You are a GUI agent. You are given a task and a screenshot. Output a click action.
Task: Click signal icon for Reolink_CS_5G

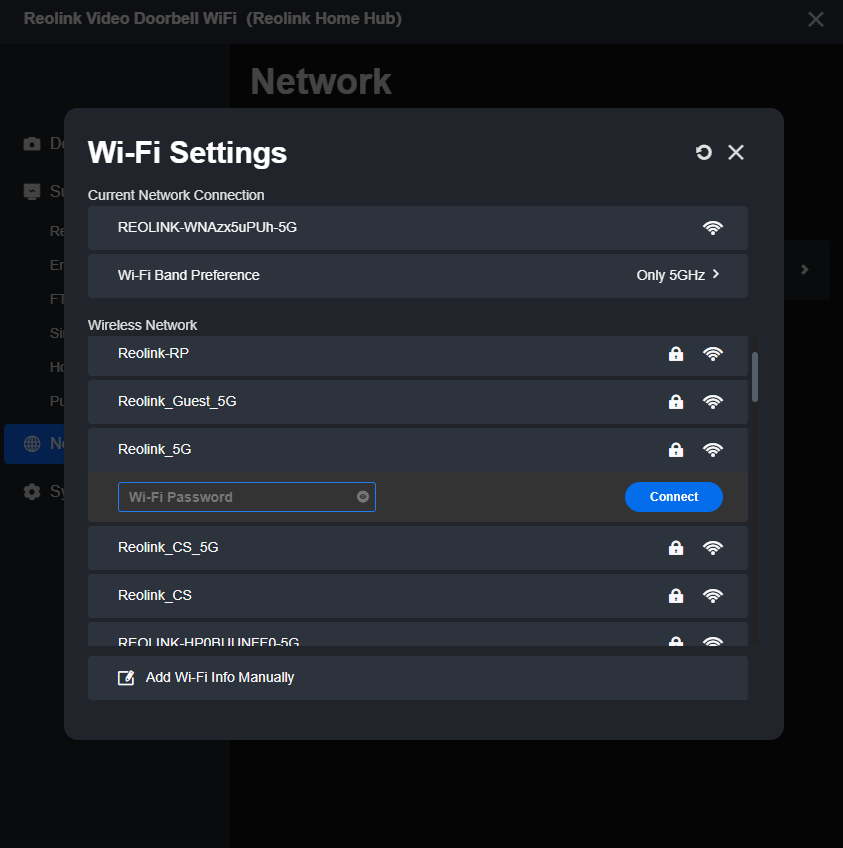pos(713,548)
